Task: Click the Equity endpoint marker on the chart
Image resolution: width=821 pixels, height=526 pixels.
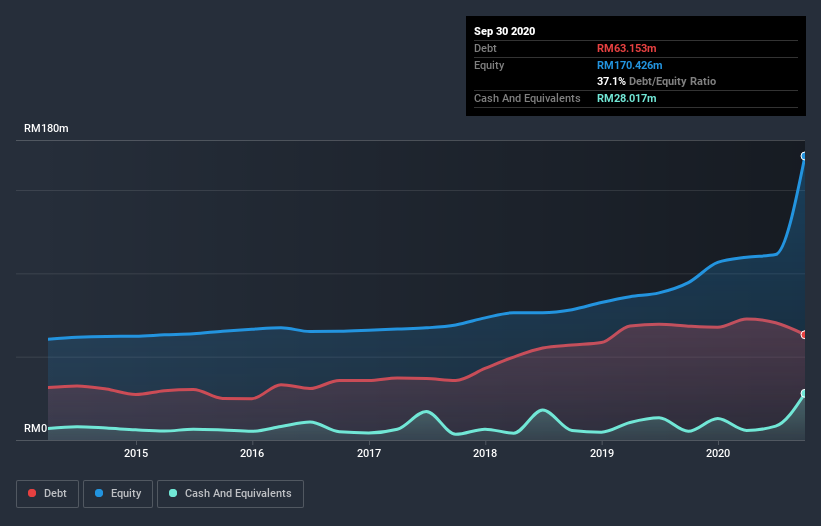Action: tap(804, 156)
